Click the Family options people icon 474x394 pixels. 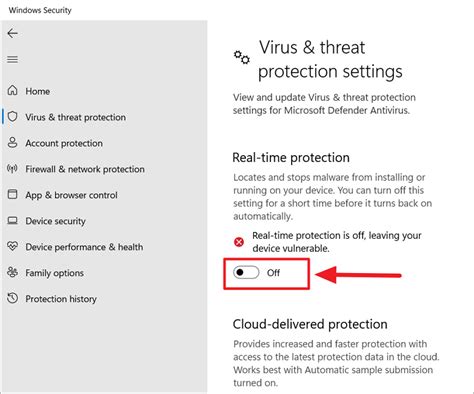[x=13, y=272]
